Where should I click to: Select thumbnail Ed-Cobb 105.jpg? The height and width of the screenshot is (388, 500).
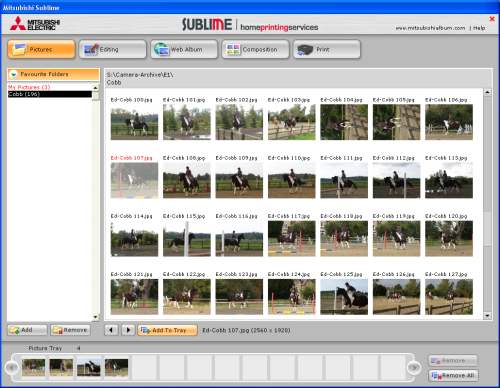coord(396,122)
